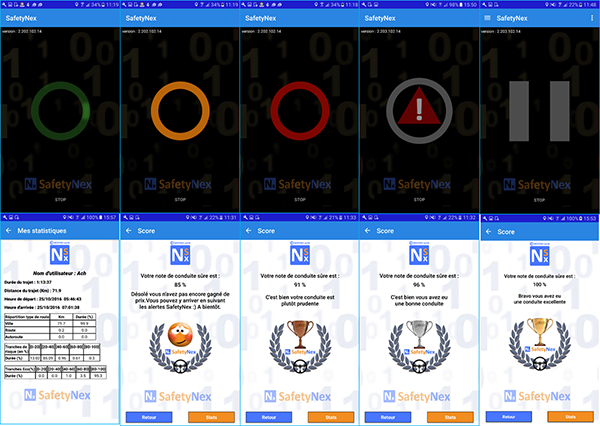Screen dimensions: 600x426
Task: Tap the orange smiley face award
Action: tap(180, 334)
